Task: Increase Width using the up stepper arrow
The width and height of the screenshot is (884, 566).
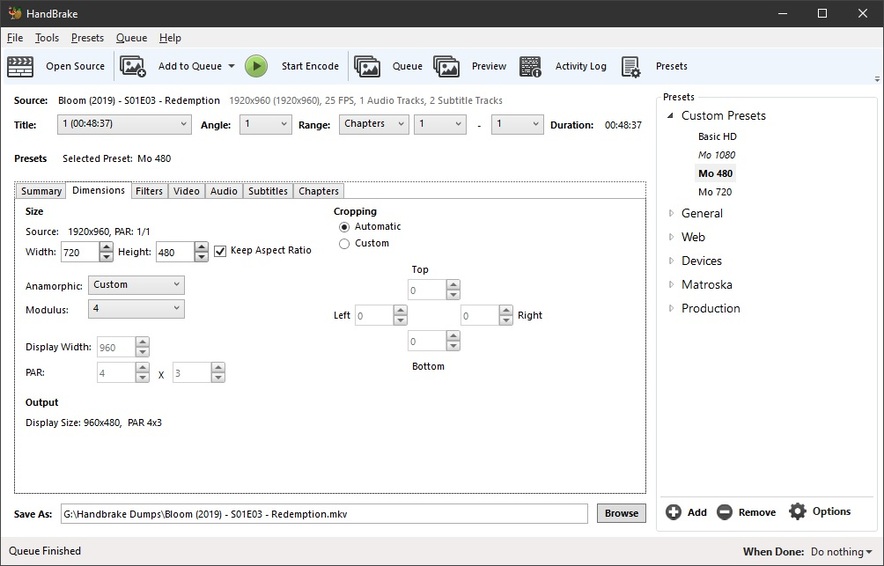Action: [106, 247]
